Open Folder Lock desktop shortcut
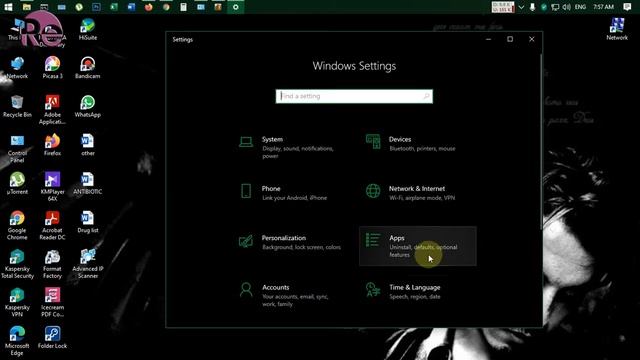The image size is (640, 360). [52, 338]
